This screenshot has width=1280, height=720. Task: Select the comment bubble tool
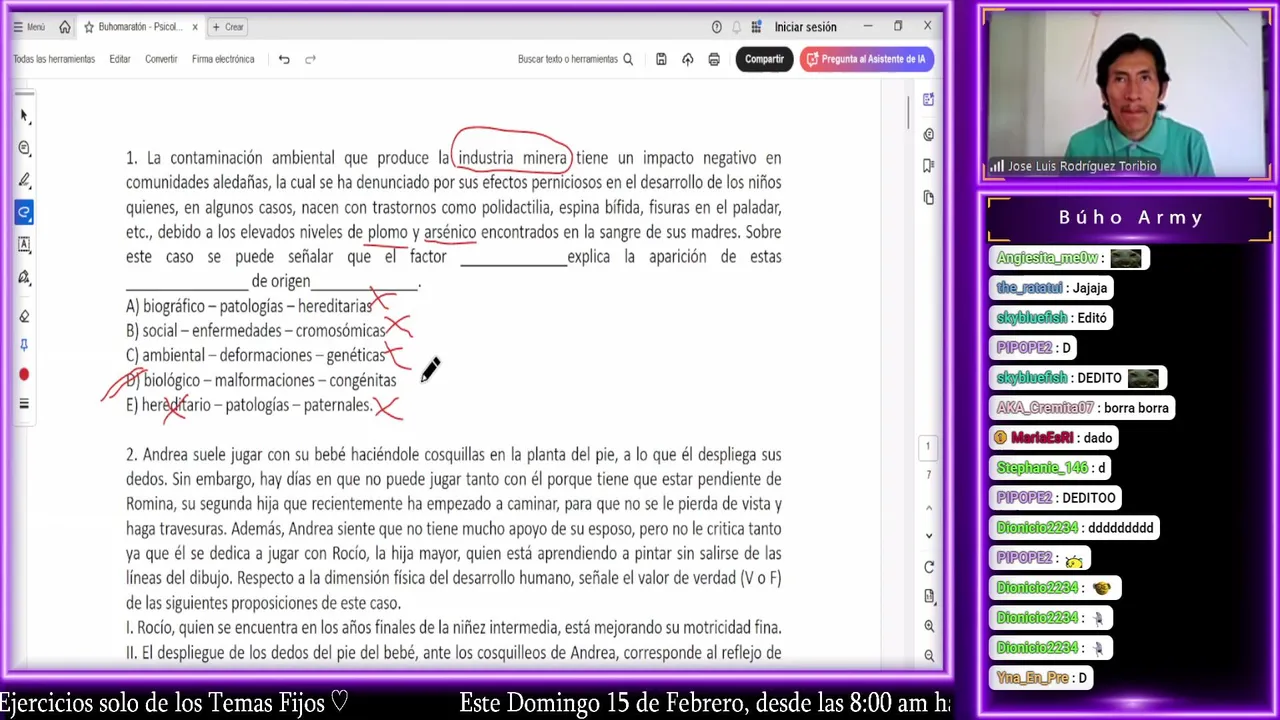click(24, 148)
